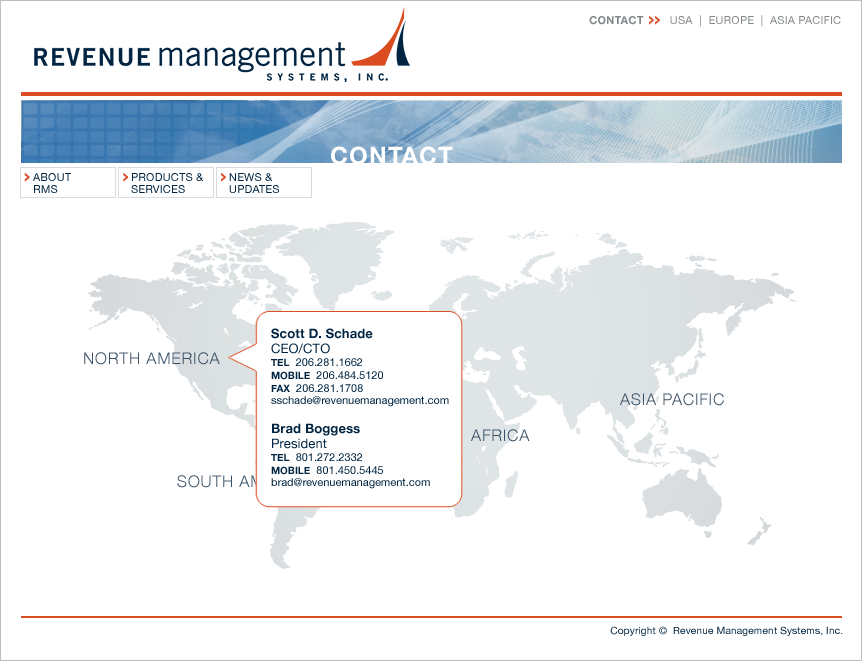Click the double chevron next to CONTACT
Viewport: 862px width, 661px height.
click(x=654, y=20)
